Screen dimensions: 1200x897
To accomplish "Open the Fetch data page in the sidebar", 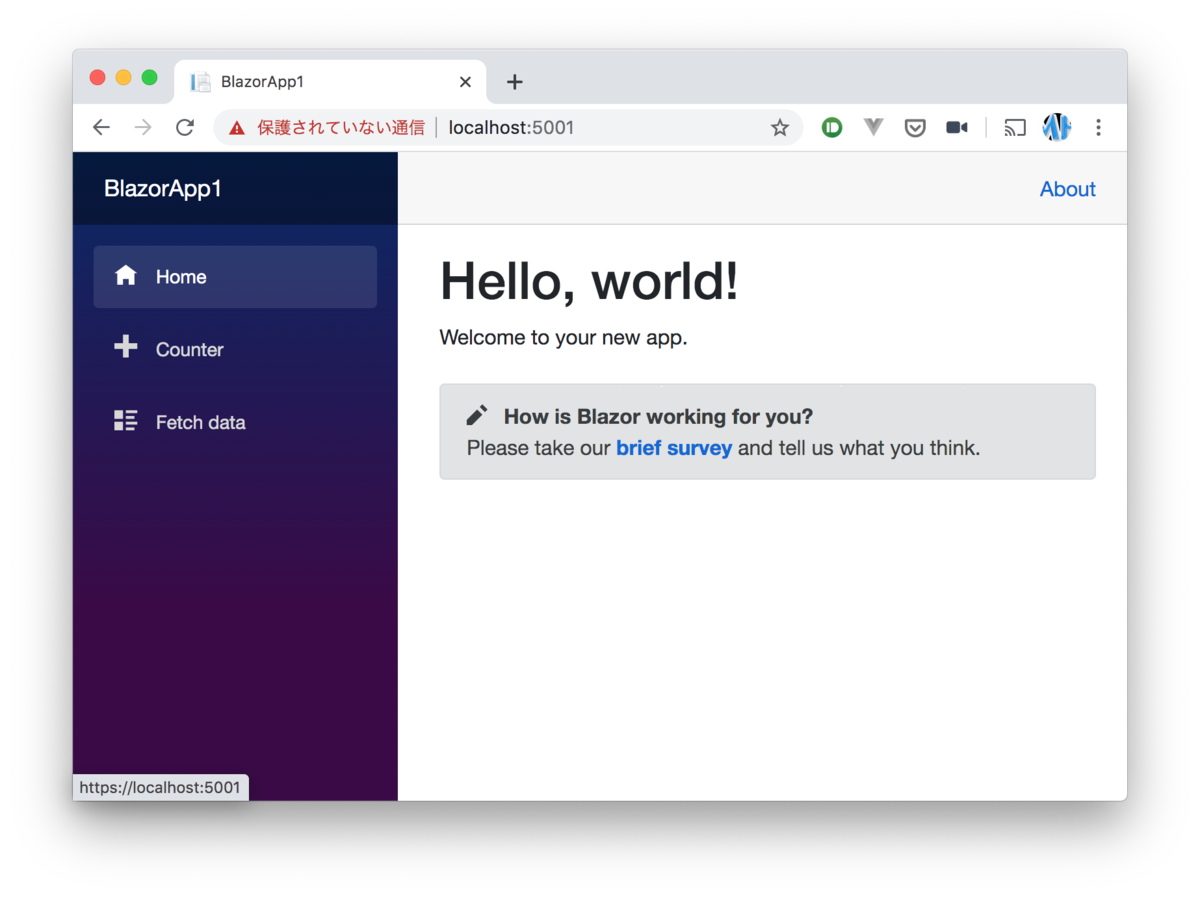I will pos(235,422).
